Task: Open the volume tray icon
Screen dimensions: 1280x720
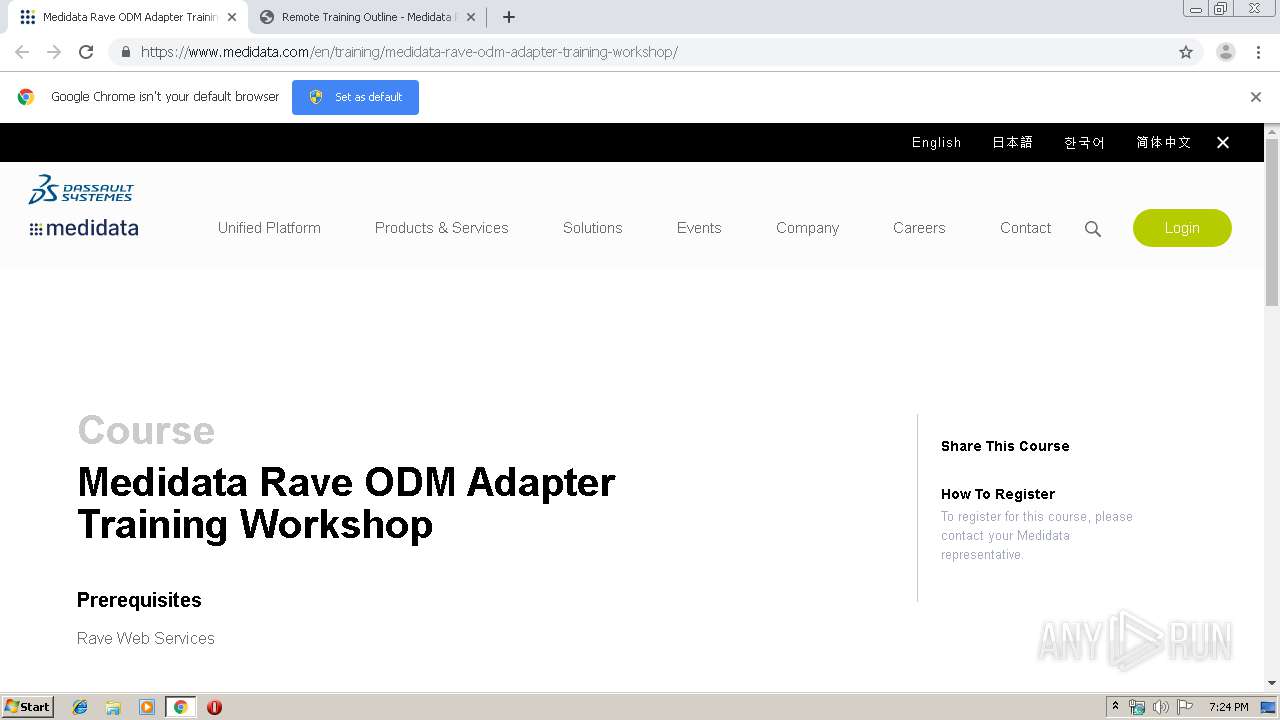Action: (1161, 707)
